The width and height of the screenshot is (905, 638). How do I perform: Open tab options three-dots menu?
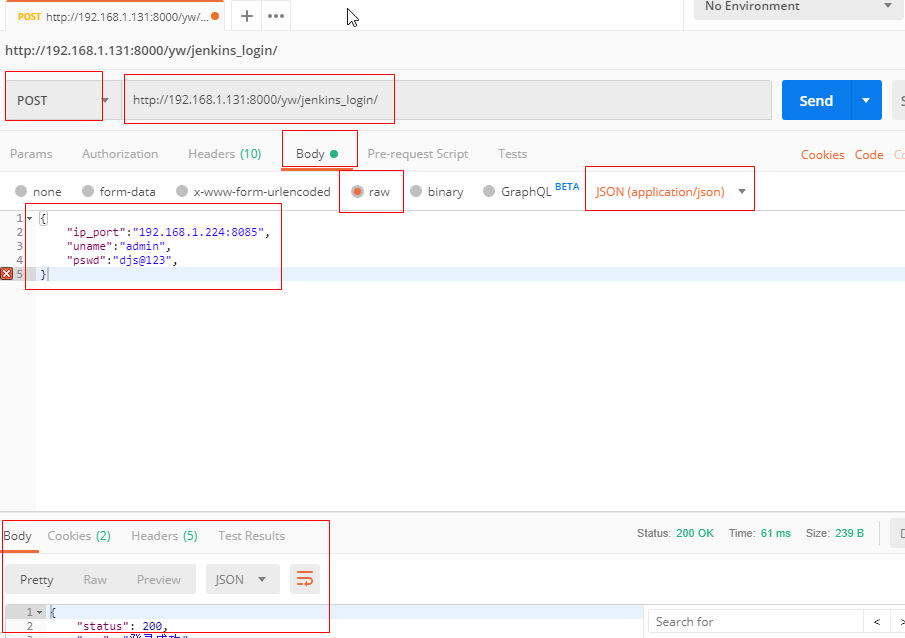pos(276,16)
